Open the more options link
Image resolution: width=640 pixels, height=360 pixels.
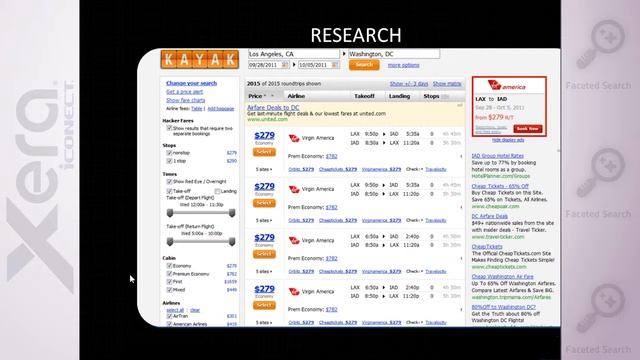[x=403, y=65]
